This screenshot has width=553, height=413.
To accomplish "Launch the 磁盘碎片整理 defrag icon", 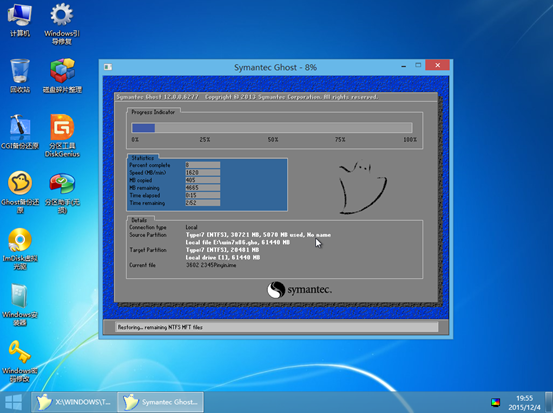I will (x=62, y=76).
